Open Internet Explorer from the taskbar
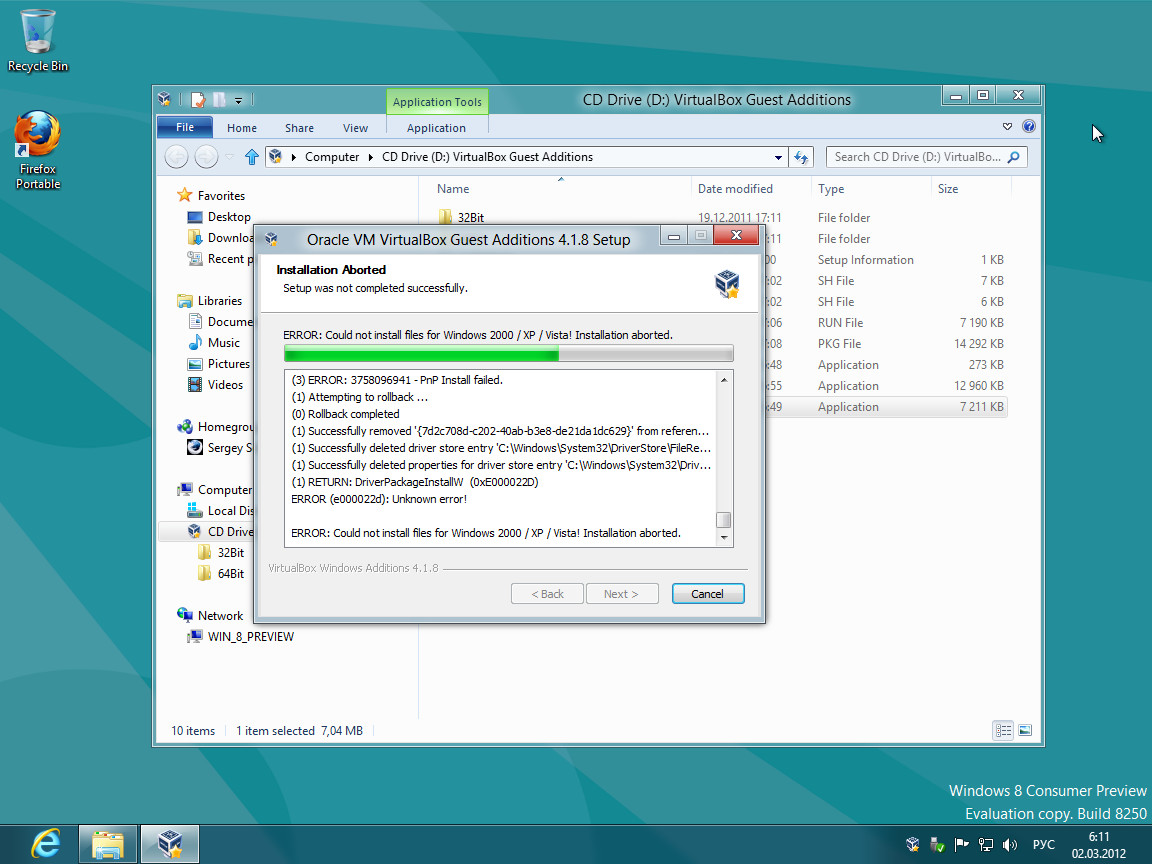This screenshot has width=1152, height=864. click(x=46, y=843)
